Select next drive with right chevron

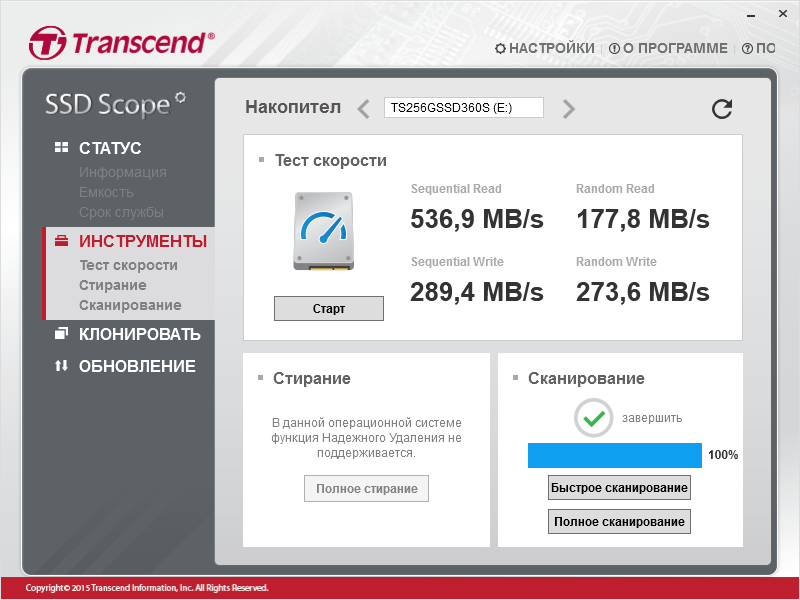pos(568,109)
